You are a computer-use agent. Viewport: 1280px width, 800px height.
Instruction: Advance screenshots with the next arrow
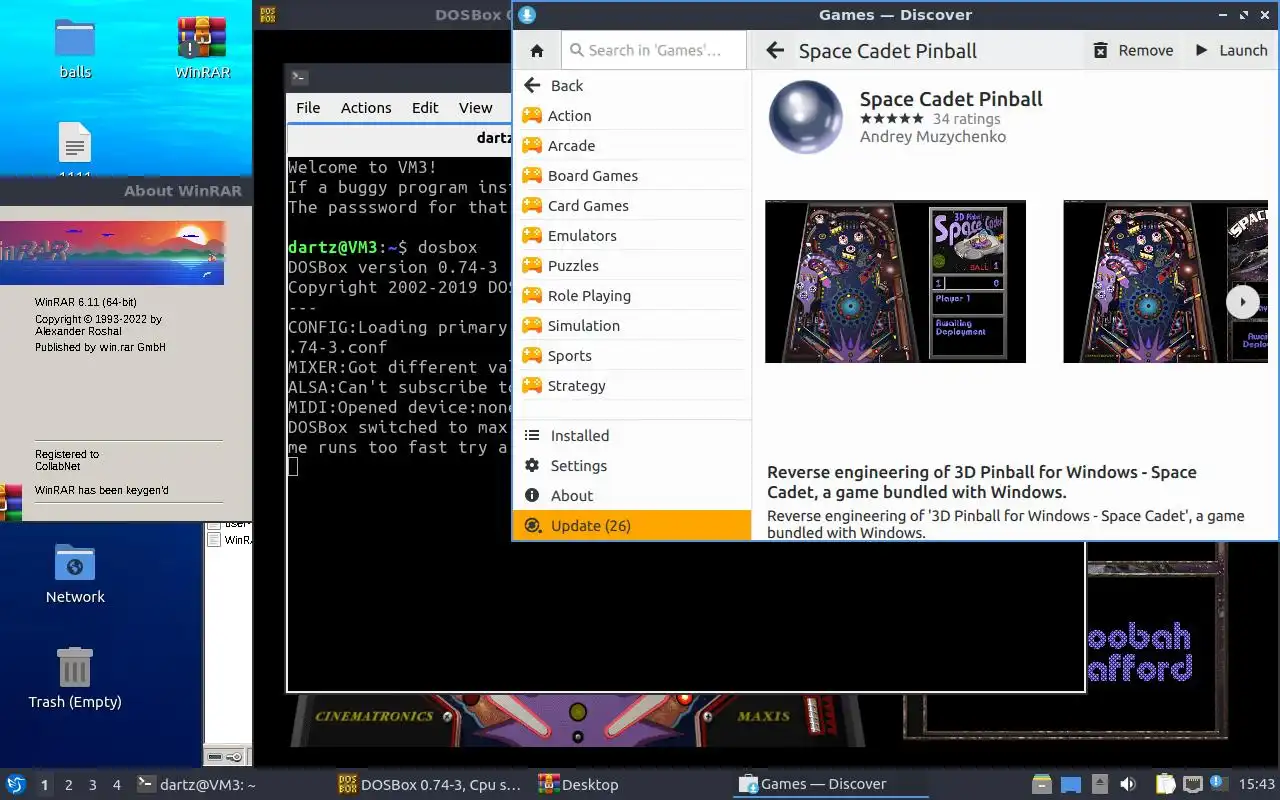(1242, 302)
